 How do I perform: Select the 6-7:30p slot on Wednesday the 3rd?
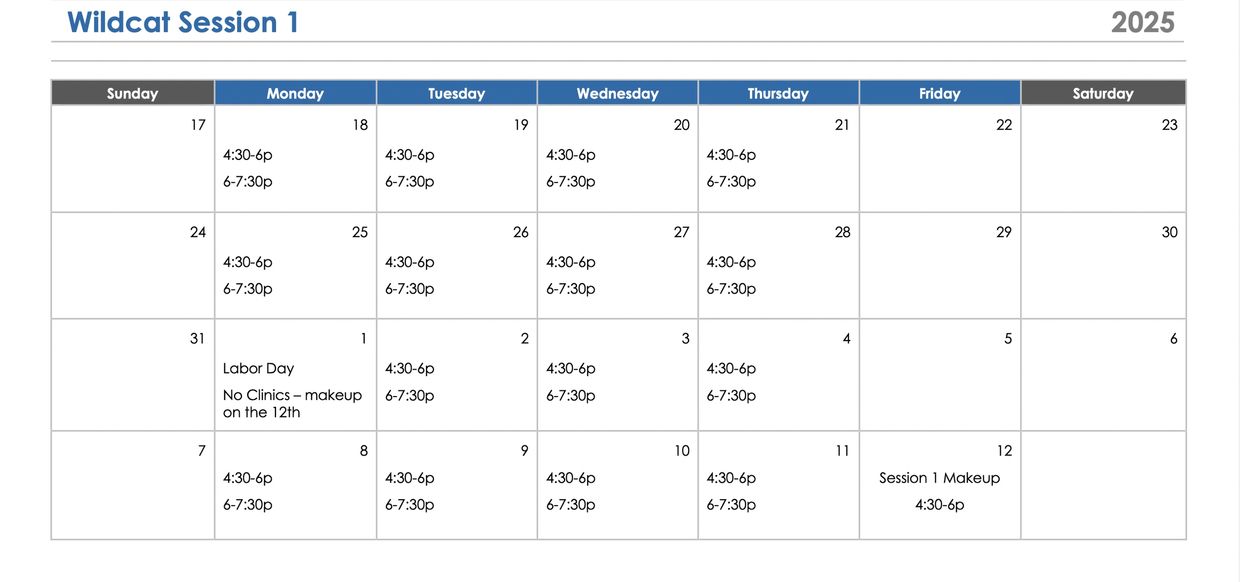(x=570, y=396)
